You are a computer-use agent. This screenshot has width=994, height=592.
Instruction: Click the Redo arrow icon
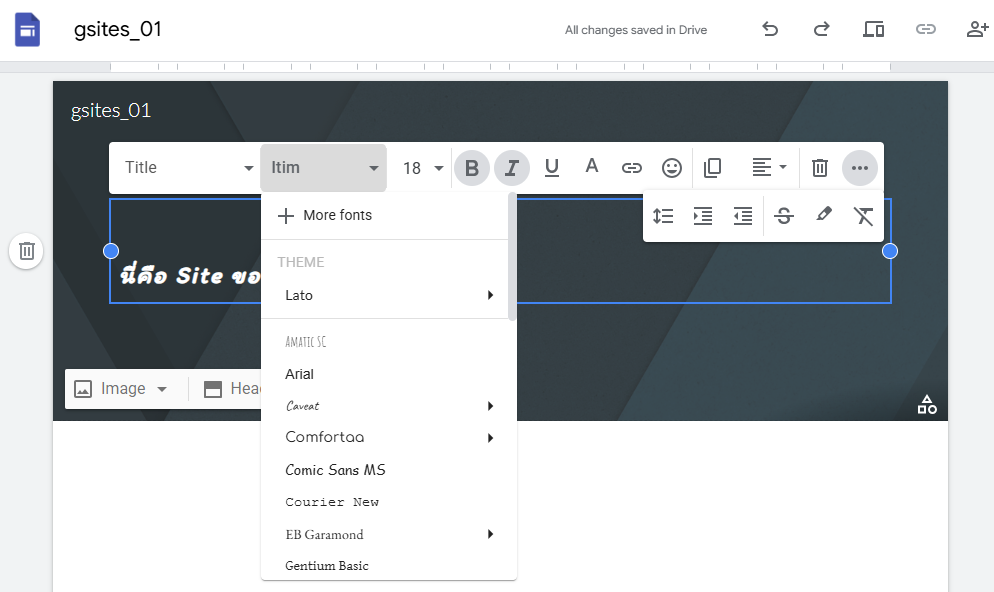point(822,29)
